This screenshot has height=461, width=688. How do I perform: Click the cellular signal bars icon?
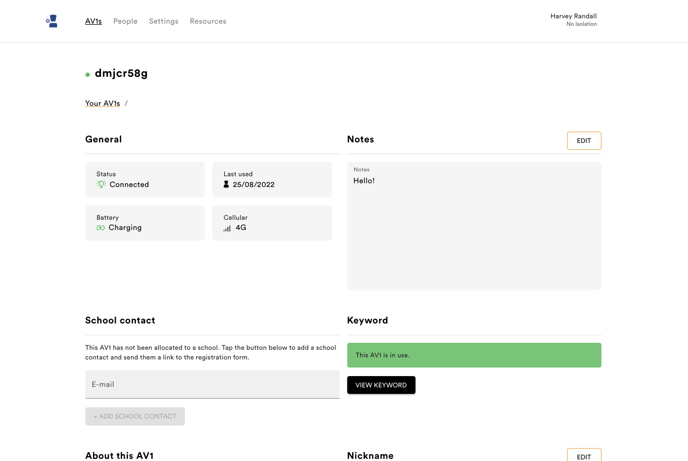(227, 228)
